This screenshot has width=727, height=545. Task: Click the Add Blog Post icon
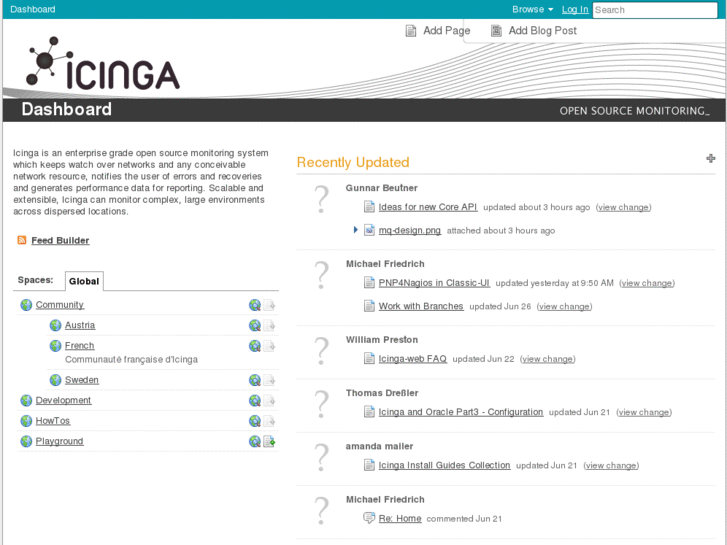496,31
